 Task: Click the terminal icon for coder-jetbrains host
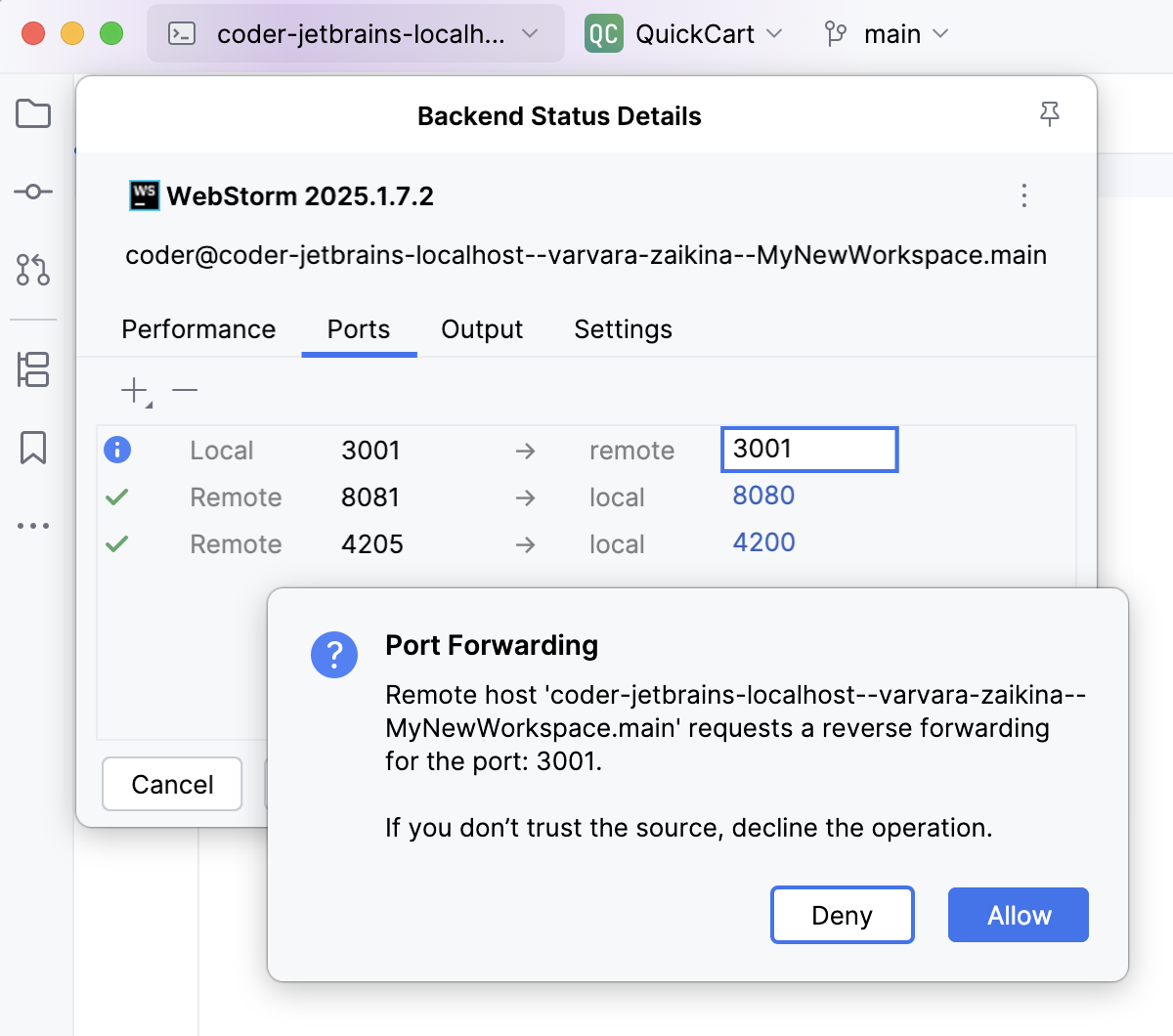tap(183, 34)
